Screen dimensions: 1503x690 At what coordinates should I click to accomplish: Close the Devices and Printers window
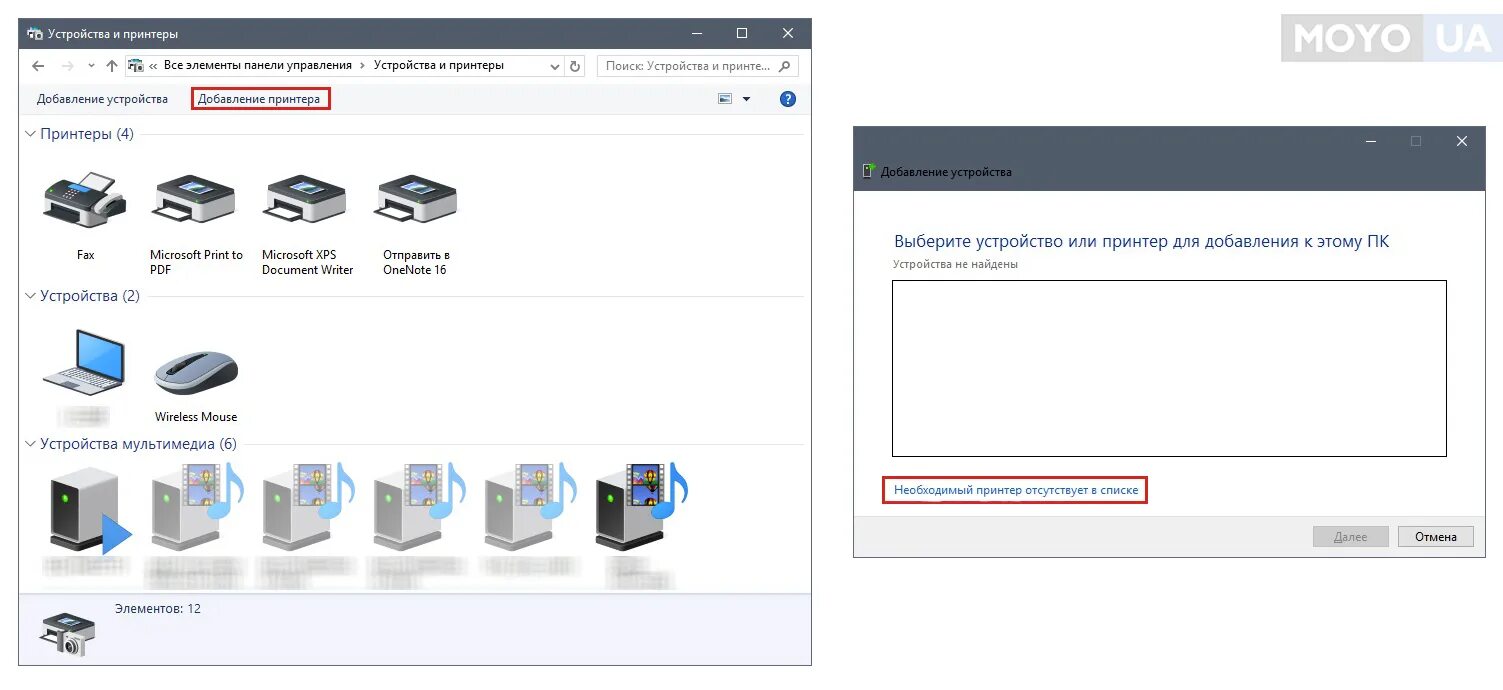[x=788, y=33]
